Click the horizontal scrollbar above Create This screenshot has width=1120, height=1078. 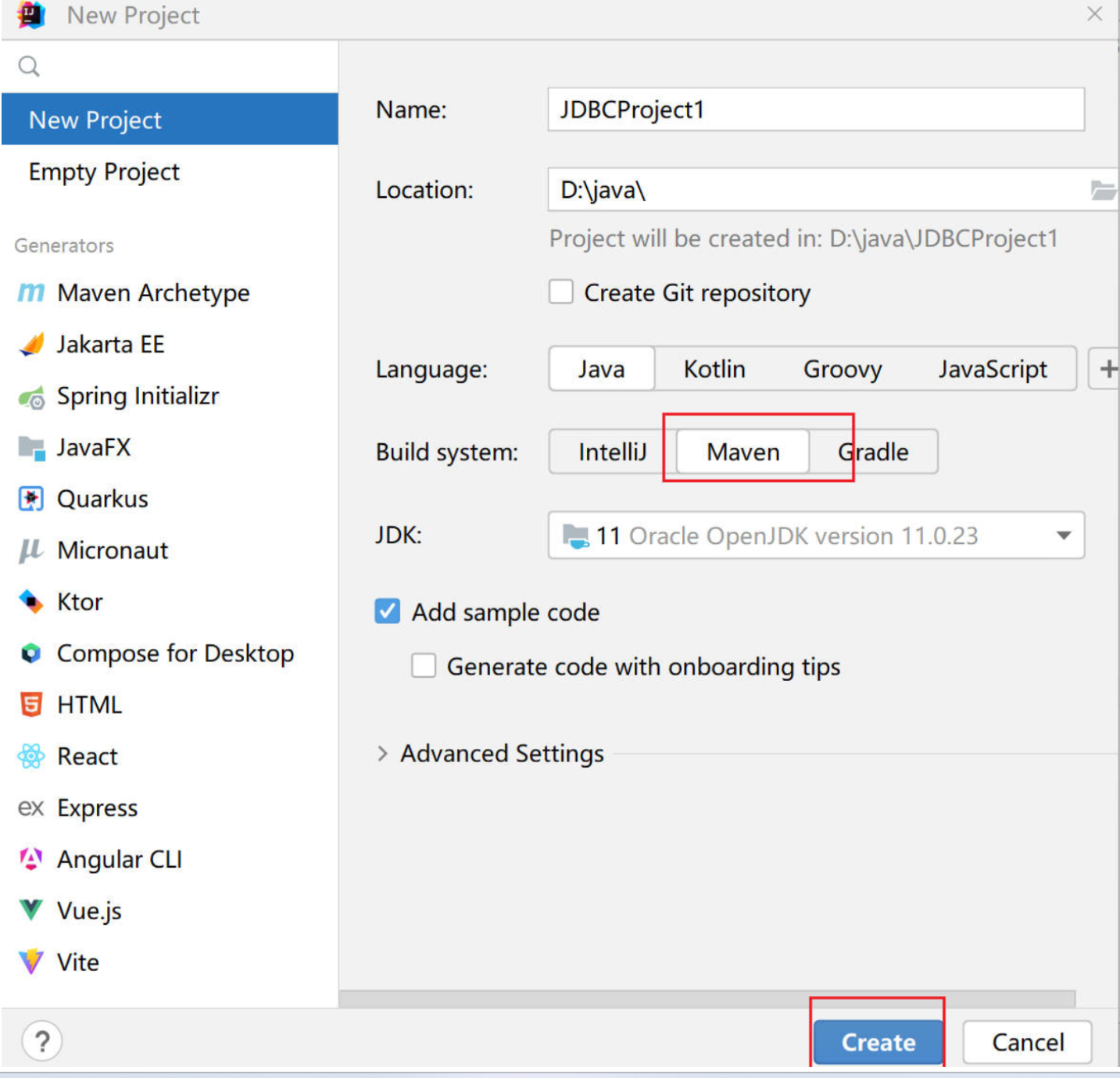tap(707, 999)
